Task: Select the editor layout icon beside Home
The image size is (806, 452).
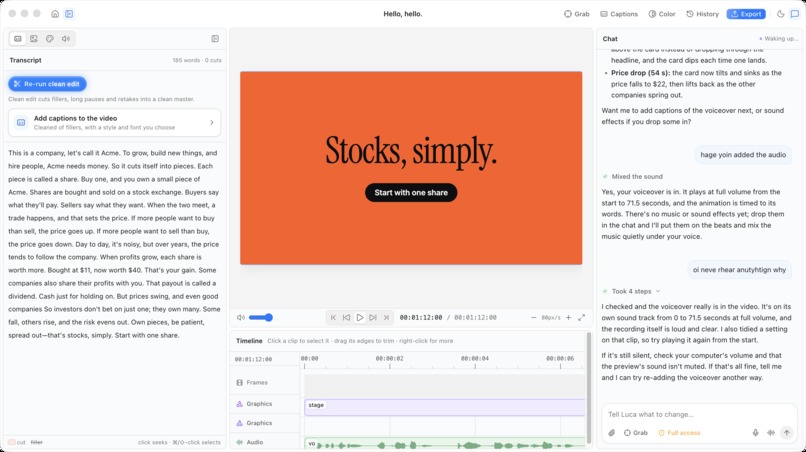Action: pyautogui.click(x=69, y=14)
